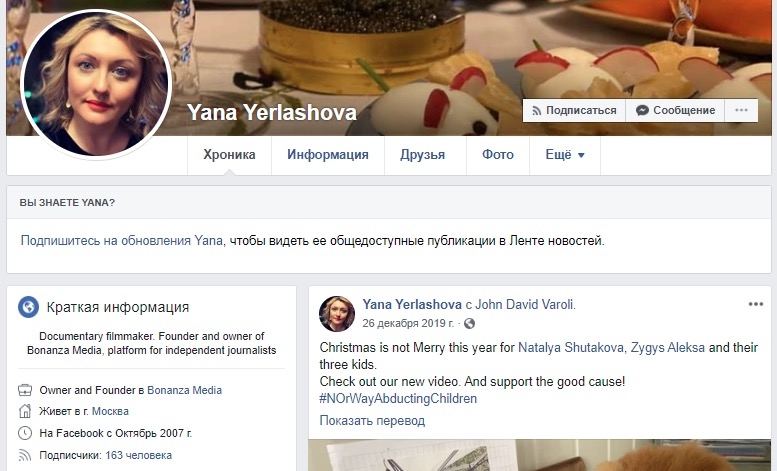
Task: Open the Друзья tab
Action: tap(423, 155)
